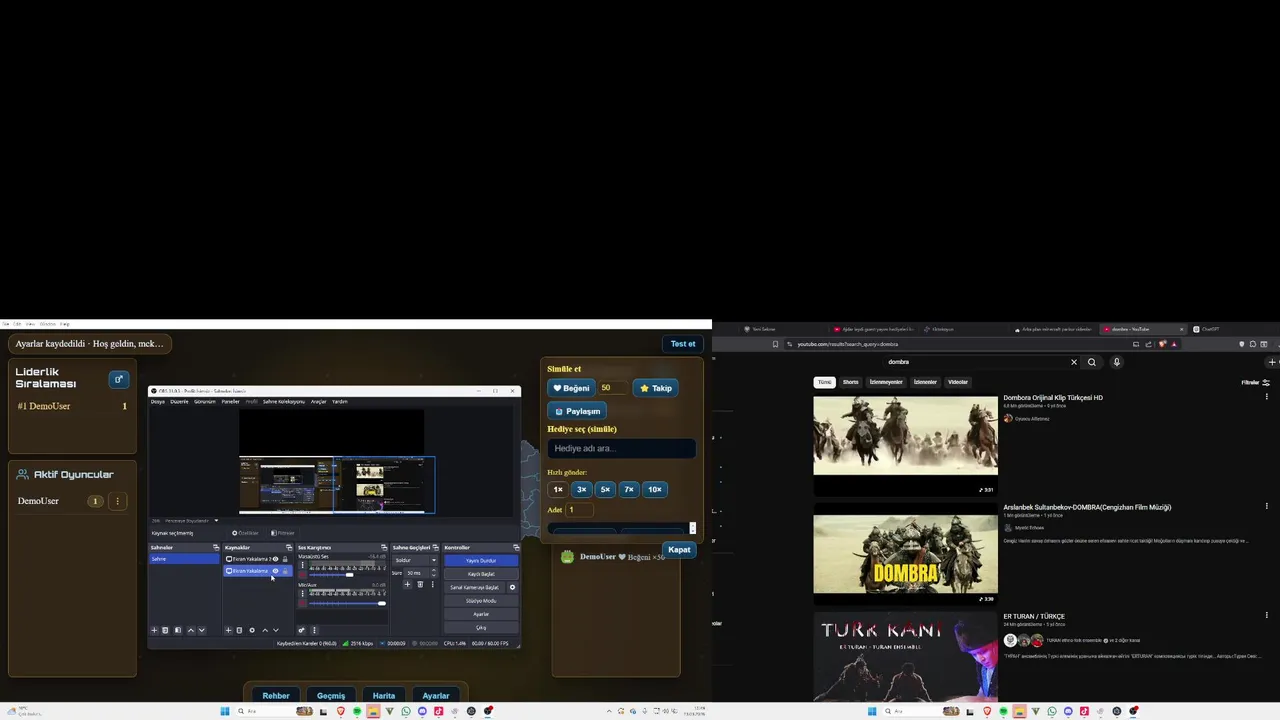Open the Rehber tab
Viewport: 1280px width, 720px height.
point(276,696)
